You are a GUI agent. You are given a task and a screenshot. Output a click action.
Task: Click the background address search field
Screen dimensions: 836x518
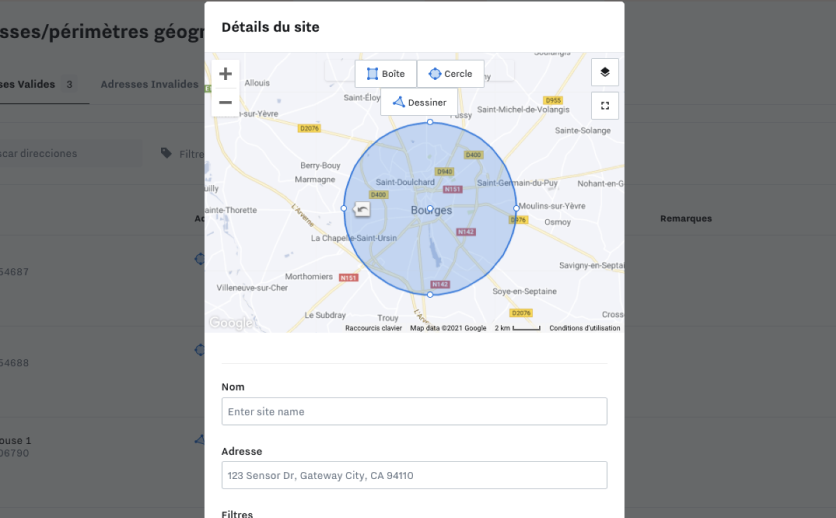coord(71,153)
